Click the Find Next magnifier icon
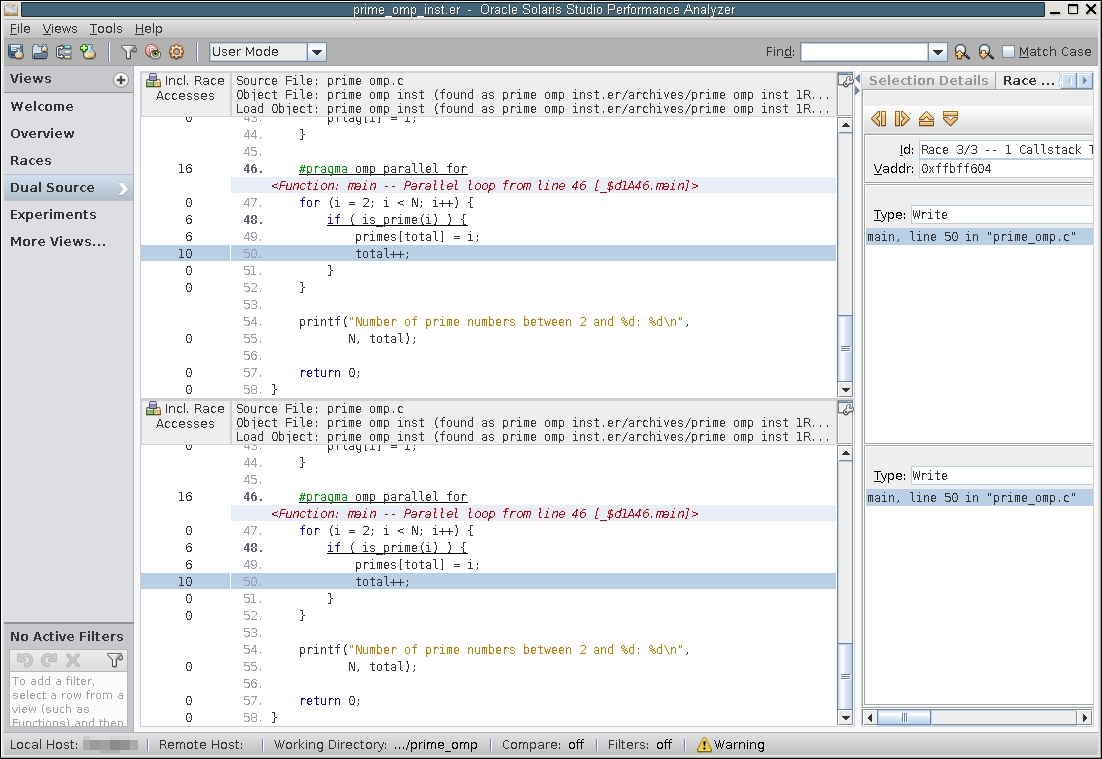Image resolution: width=1102 pixels, height=759 pixels. (986, 52)
